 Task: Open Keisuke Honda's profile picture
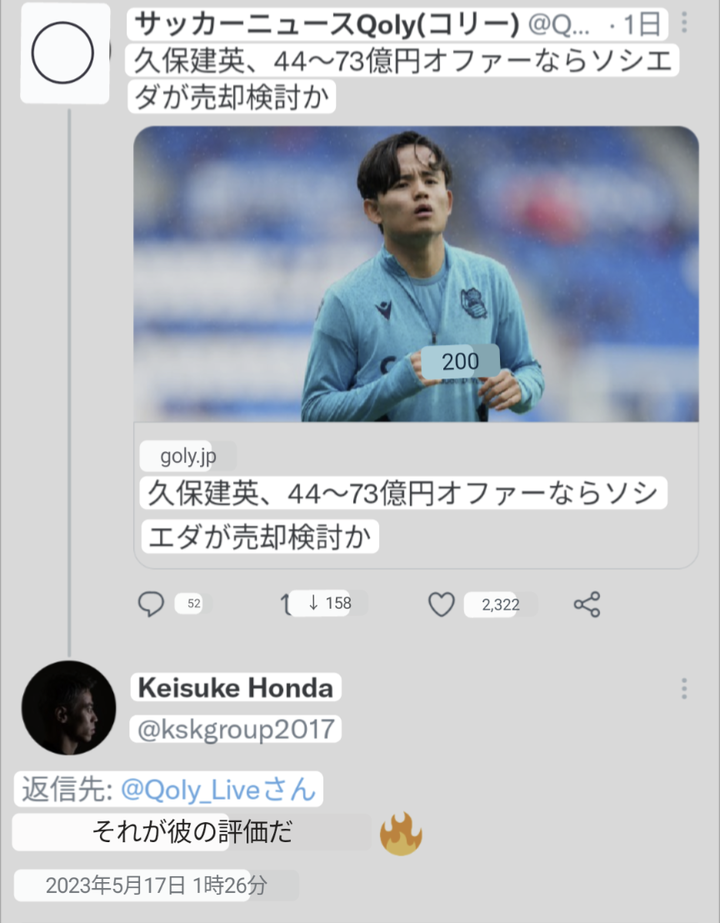click(69, 707)
